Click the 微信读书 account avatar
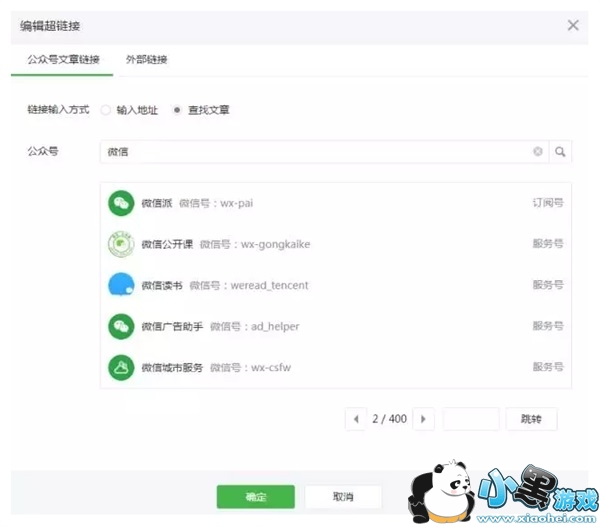Screen dimensions: 600x527 [121, 285]
